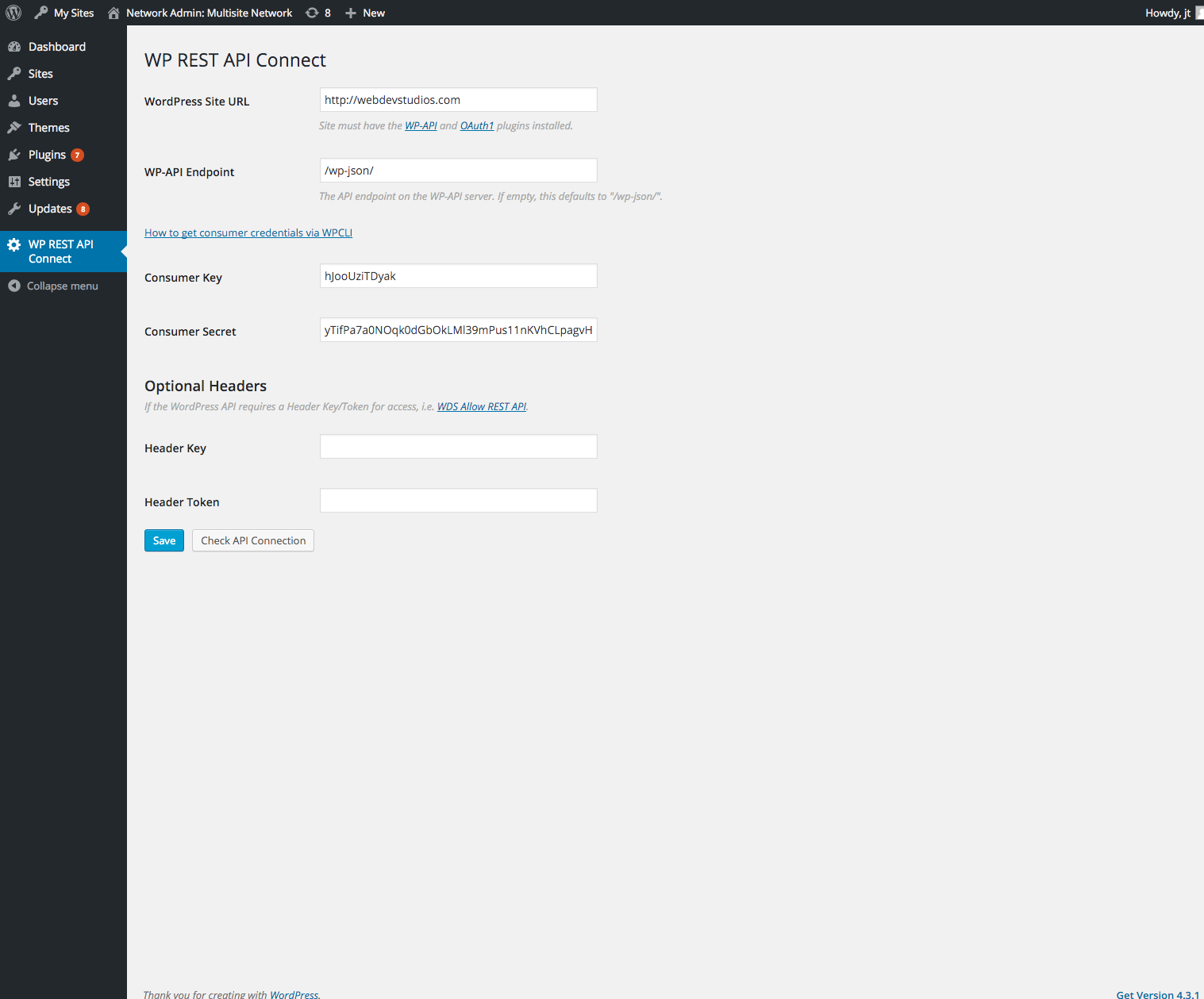Open Howdy, jt account menu

[1167, 13]
